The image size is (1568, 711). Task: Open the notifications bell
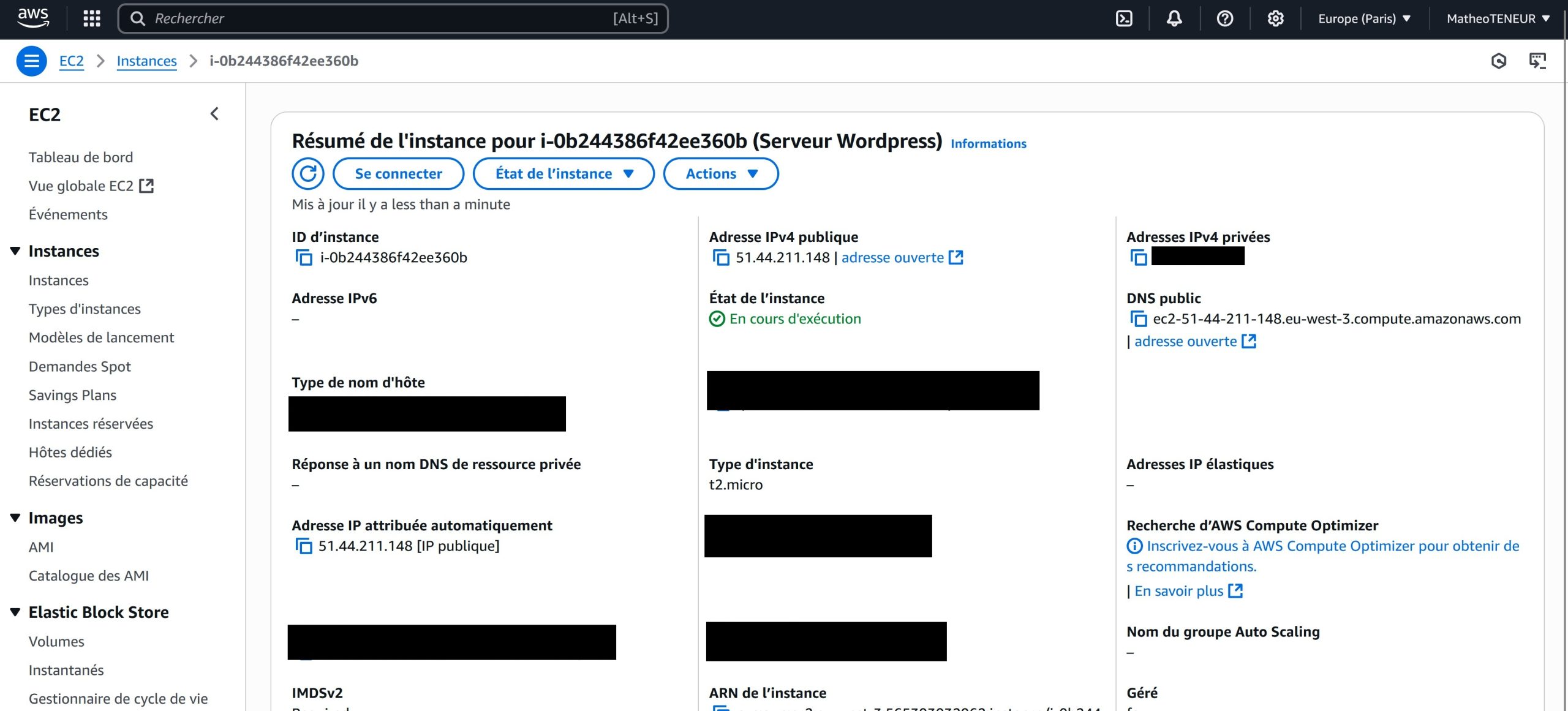[x=1174, y=18]
